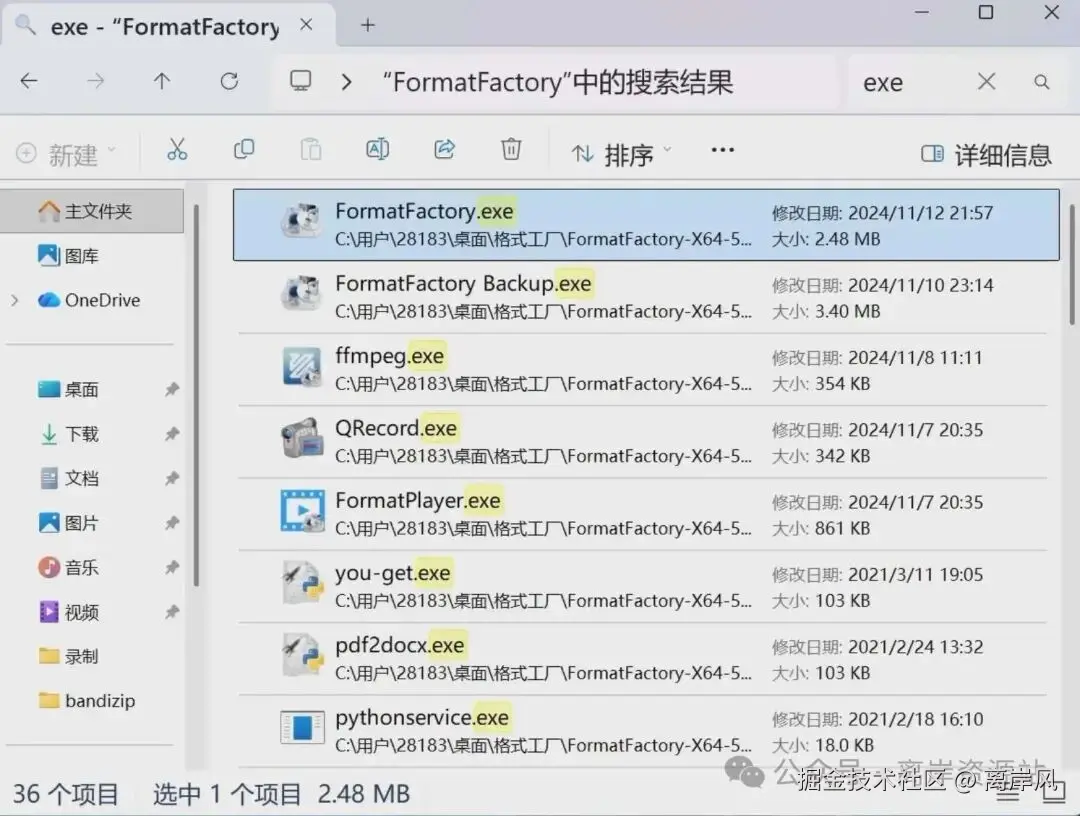Select the ffmpeg.exe file name

390,355
